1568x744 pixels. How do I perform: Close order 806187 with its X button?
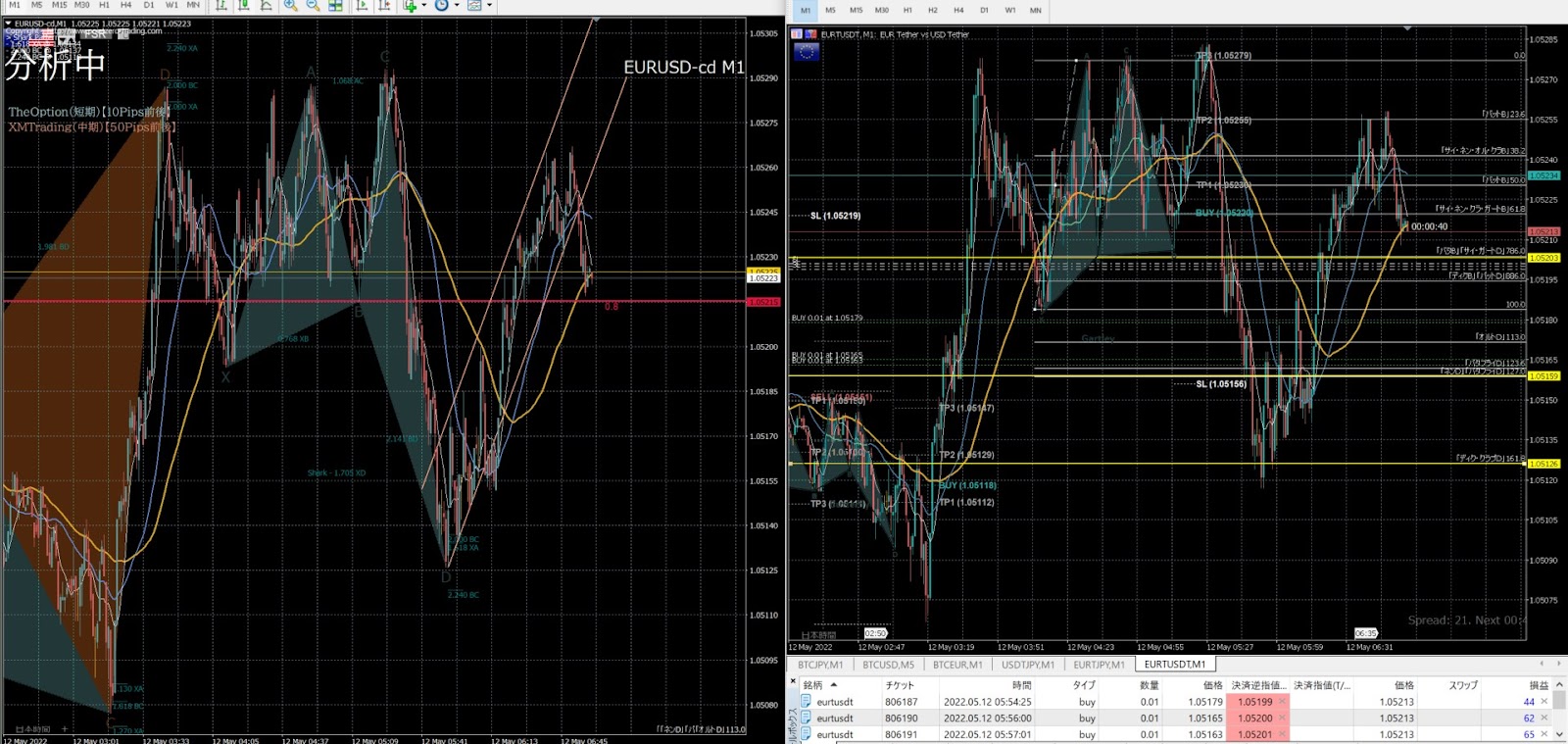[x=1544, y=702]
